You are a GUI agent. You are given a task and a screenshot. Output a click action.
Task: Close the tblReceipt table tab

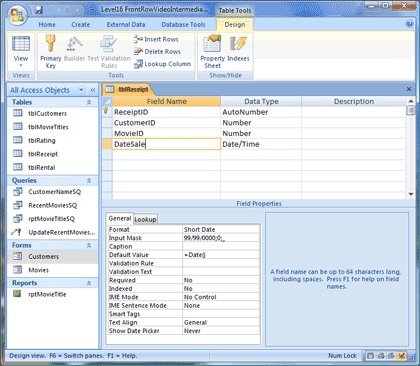[409, 89]
